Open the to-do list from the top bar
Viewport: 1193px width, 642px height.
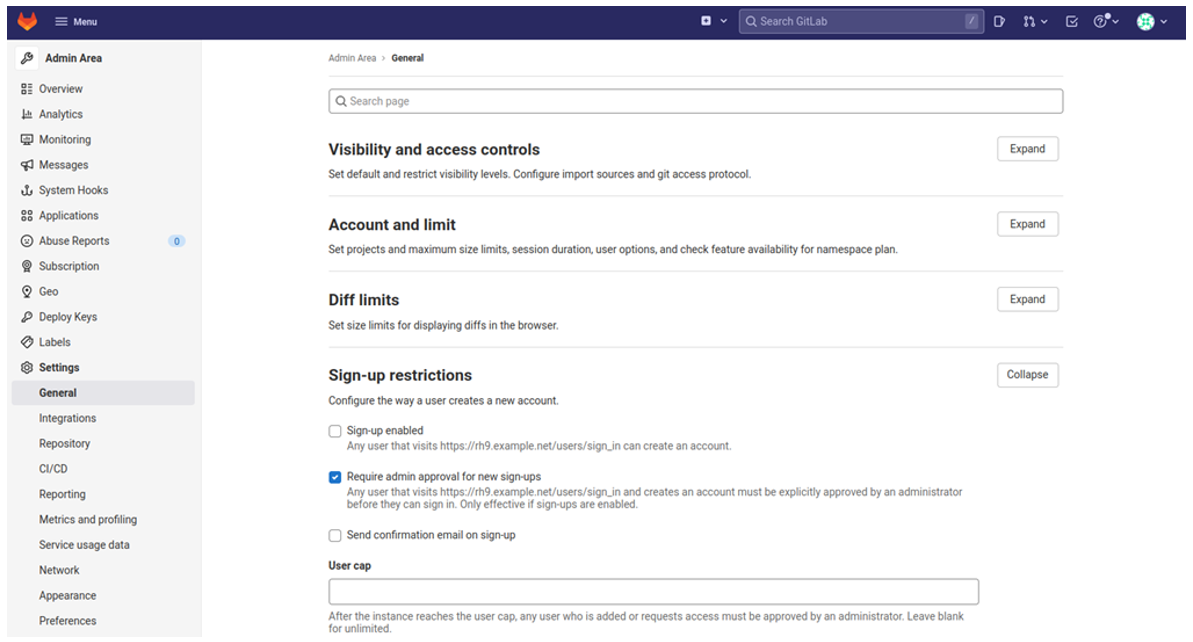[x=1071, y=21]
